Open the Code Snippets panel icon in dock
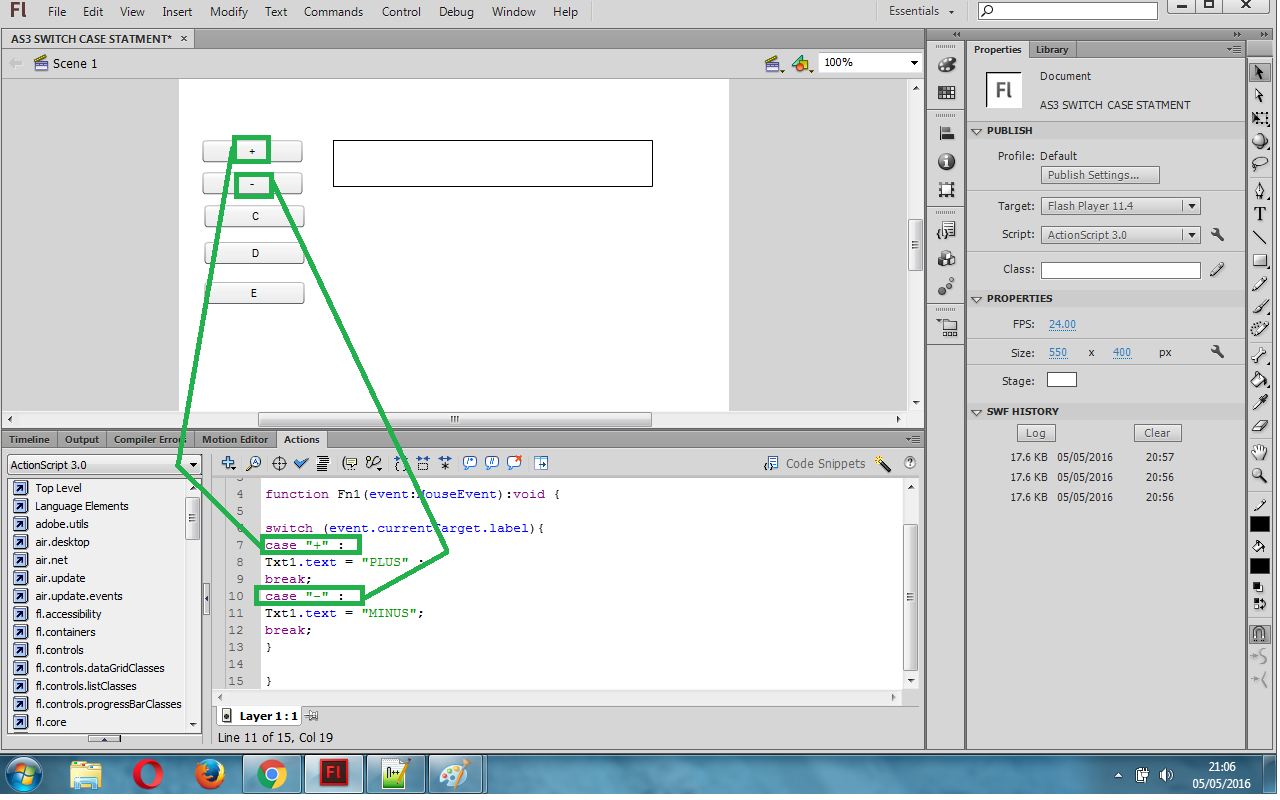 (x=946, y=230)
